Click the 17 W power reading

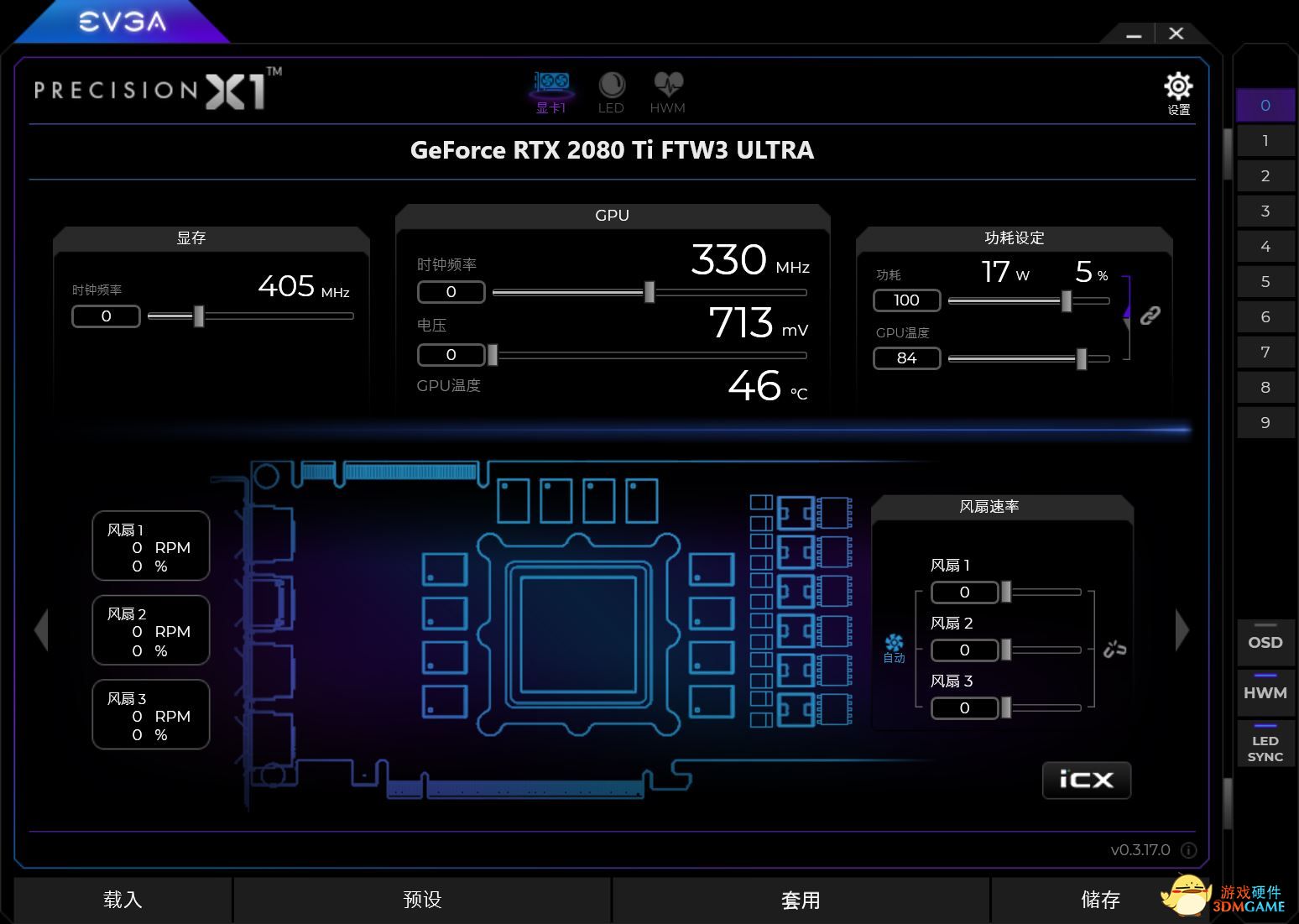tap(1005, 272)
